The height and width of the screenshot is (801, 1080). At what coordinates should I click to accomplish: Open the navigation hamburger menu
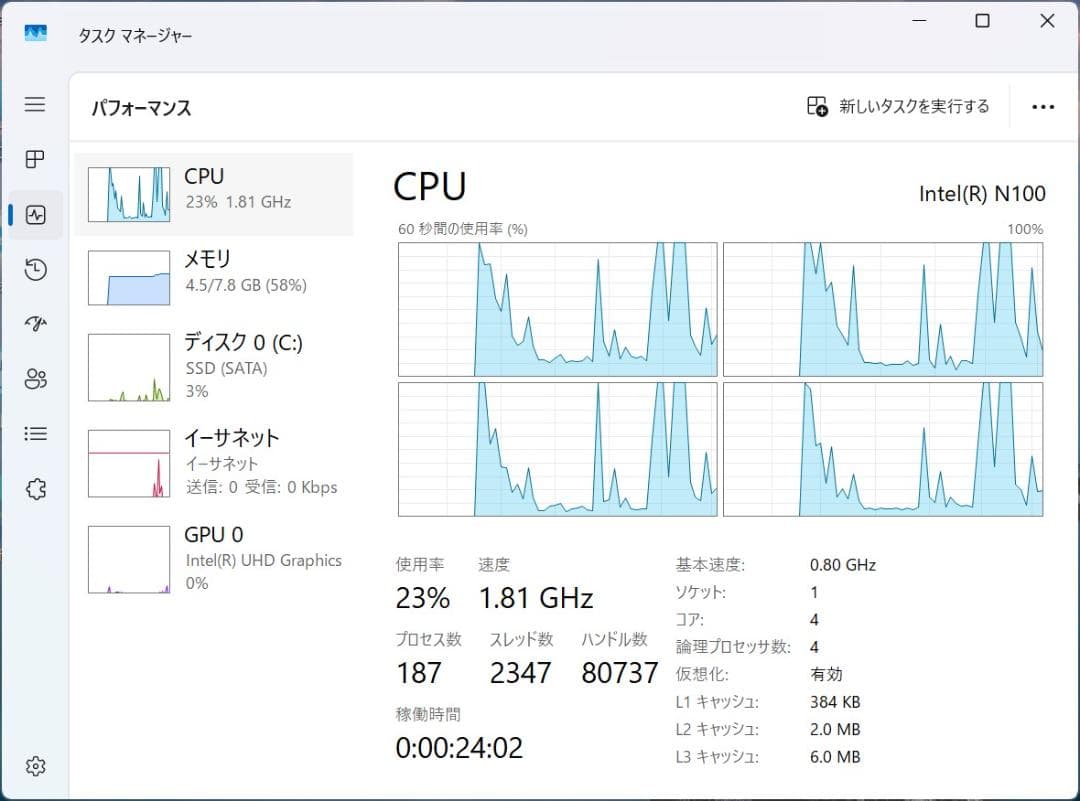tap(35, 104)
